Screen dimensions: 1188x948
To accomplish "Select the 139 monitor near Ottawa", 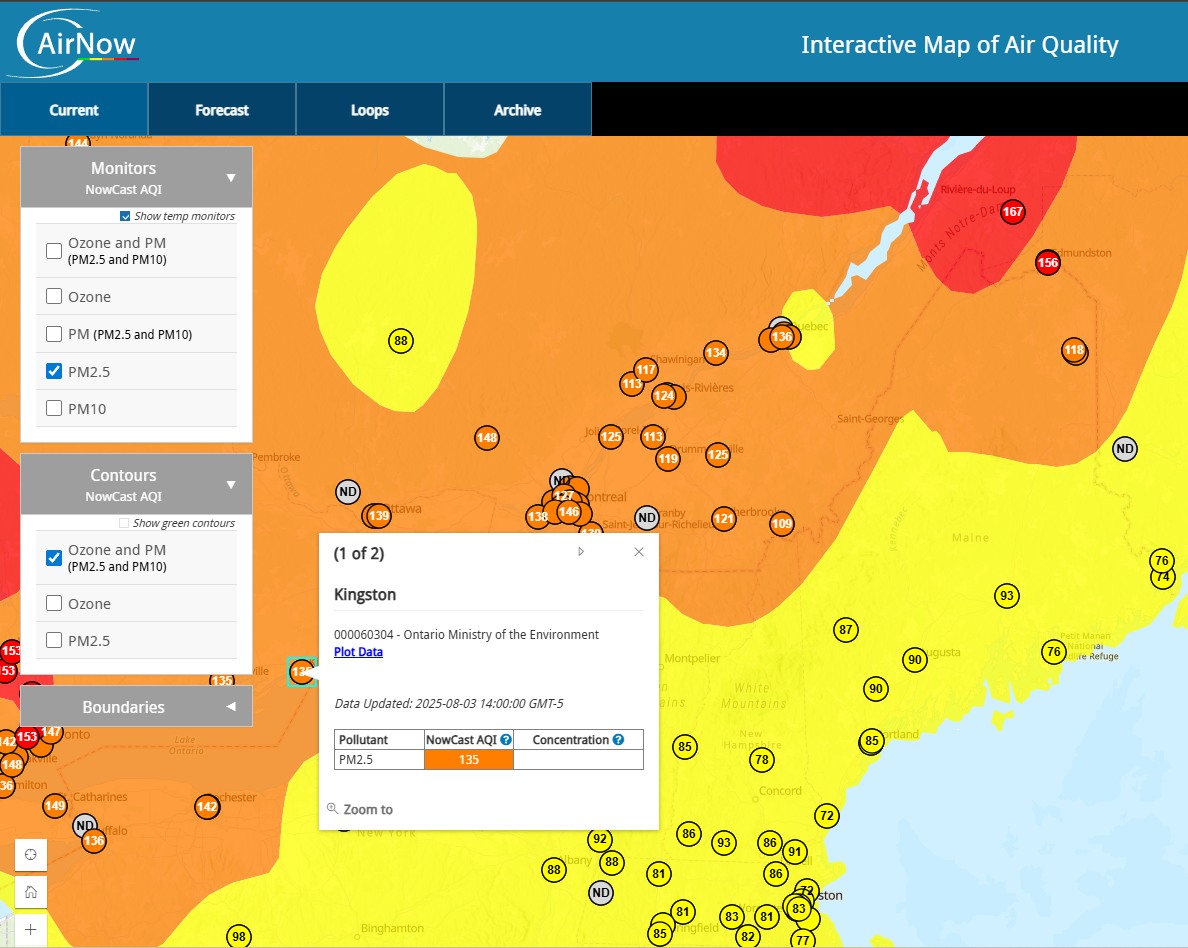I will 378,516.
